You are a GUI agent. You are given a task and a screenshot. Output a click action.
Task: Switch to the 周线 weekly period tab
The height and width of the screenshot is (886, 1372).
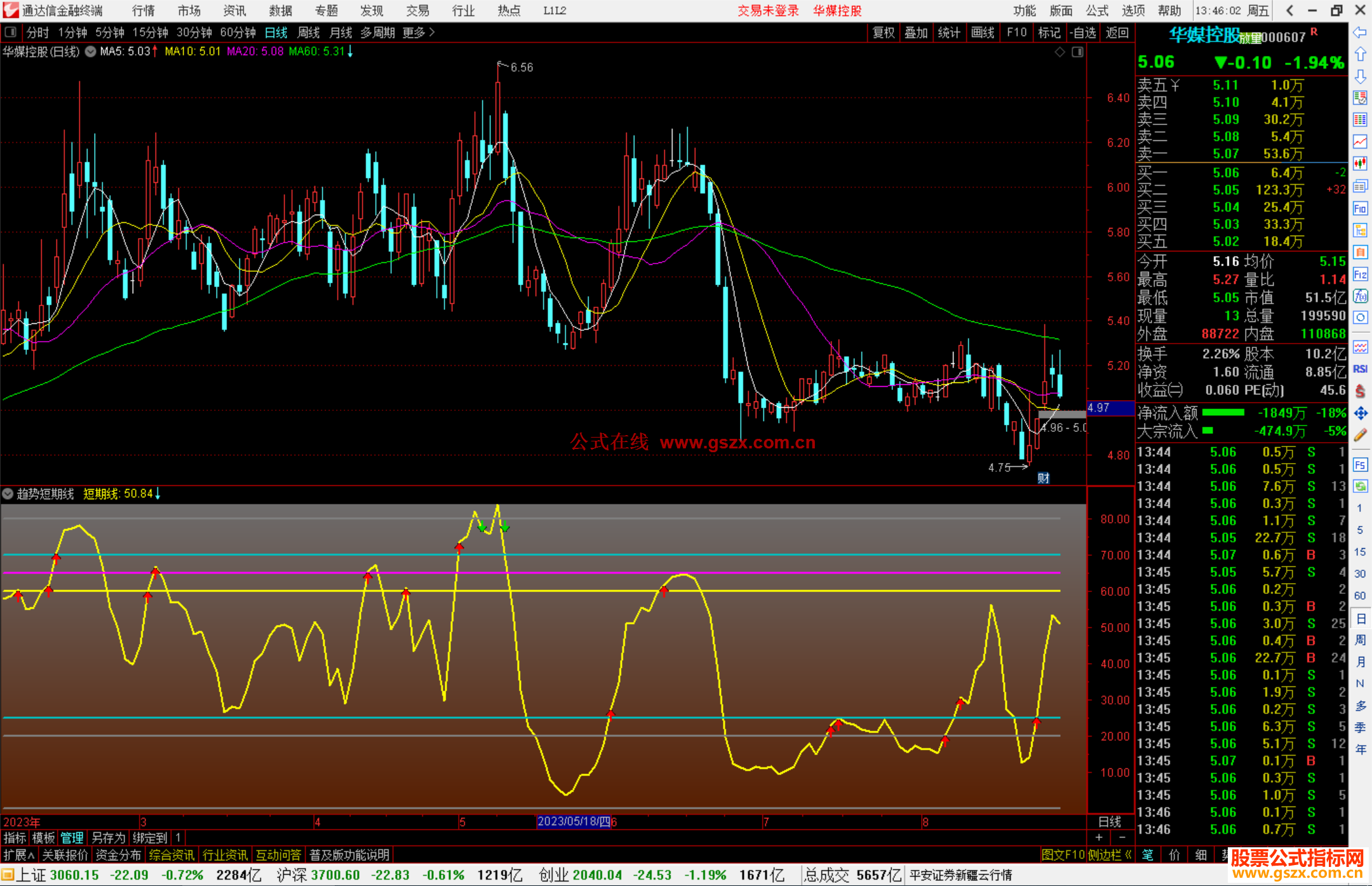pos(309,32)
